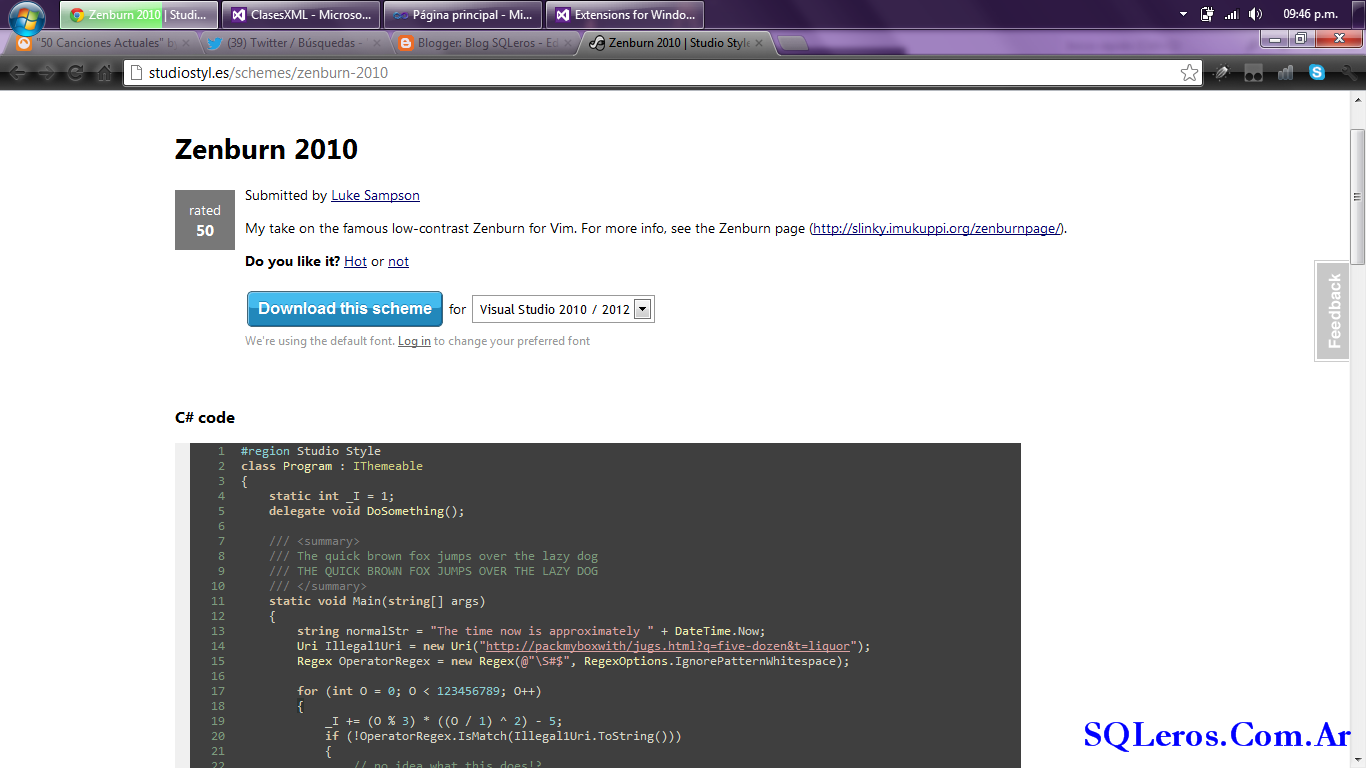This screenshot has width=1366, height=768.
Task: Open the Visual Studio version dropdown
Action: point(563,310)
